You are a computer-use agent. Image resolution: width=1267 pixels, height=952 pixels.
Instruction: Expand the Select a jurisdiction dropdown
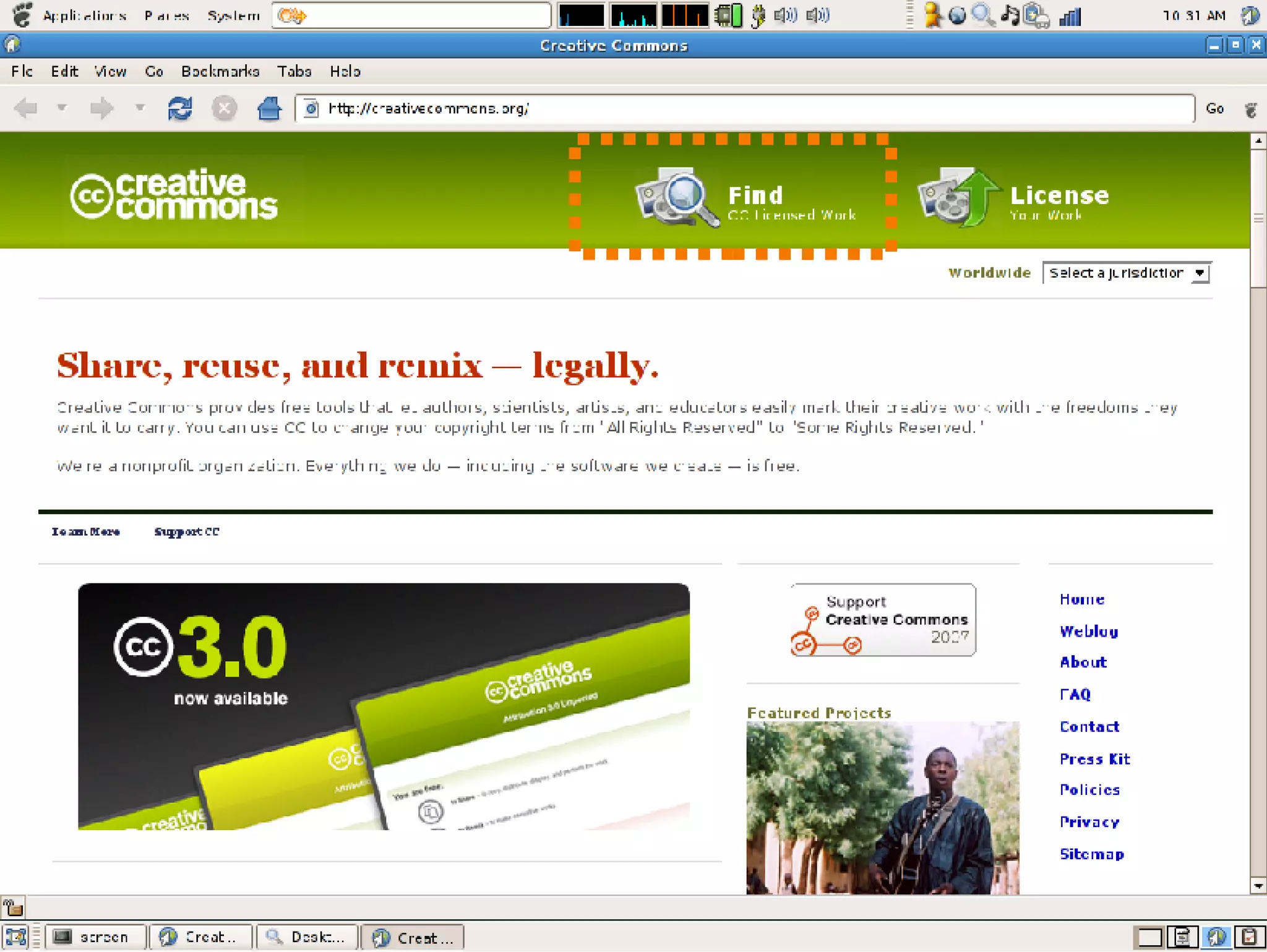(x=1127, y=273)
